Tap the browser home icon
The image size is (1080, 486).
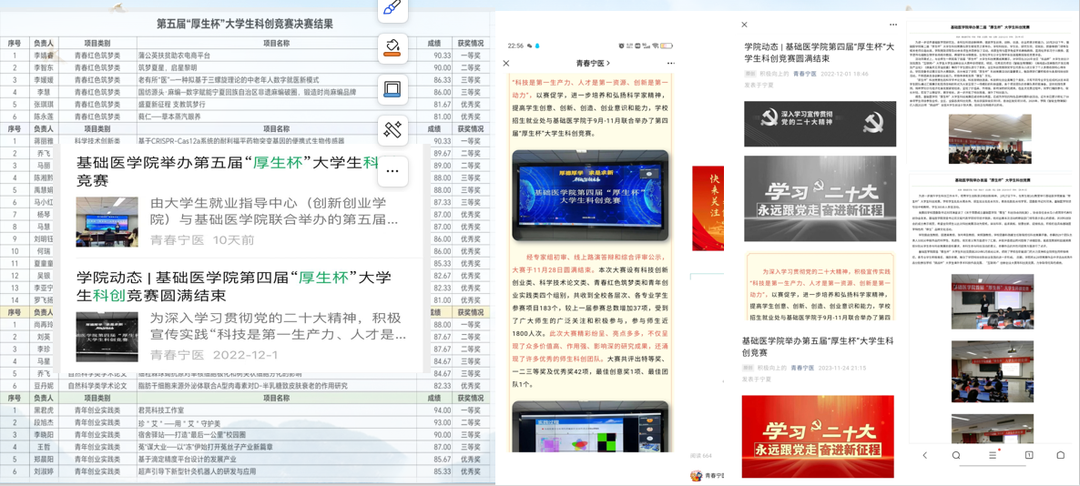tap(1061, 455)
